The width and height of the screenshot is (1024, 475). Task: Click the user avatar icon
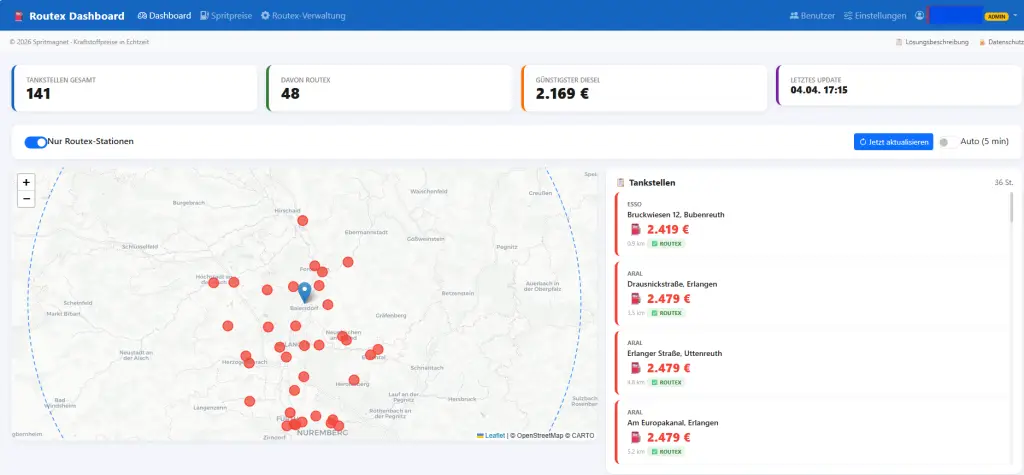(x=920, y=16)
